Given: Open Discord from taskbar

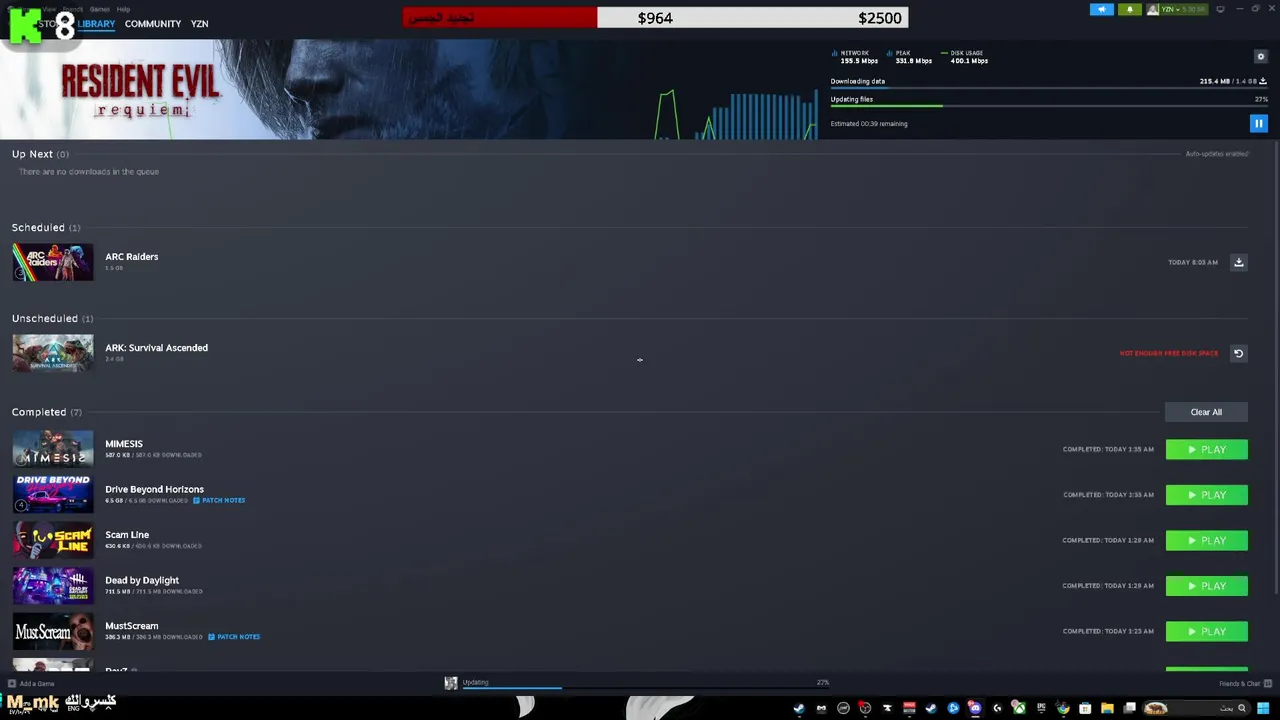Looking at the screenshot, I should tap(974, 708).
